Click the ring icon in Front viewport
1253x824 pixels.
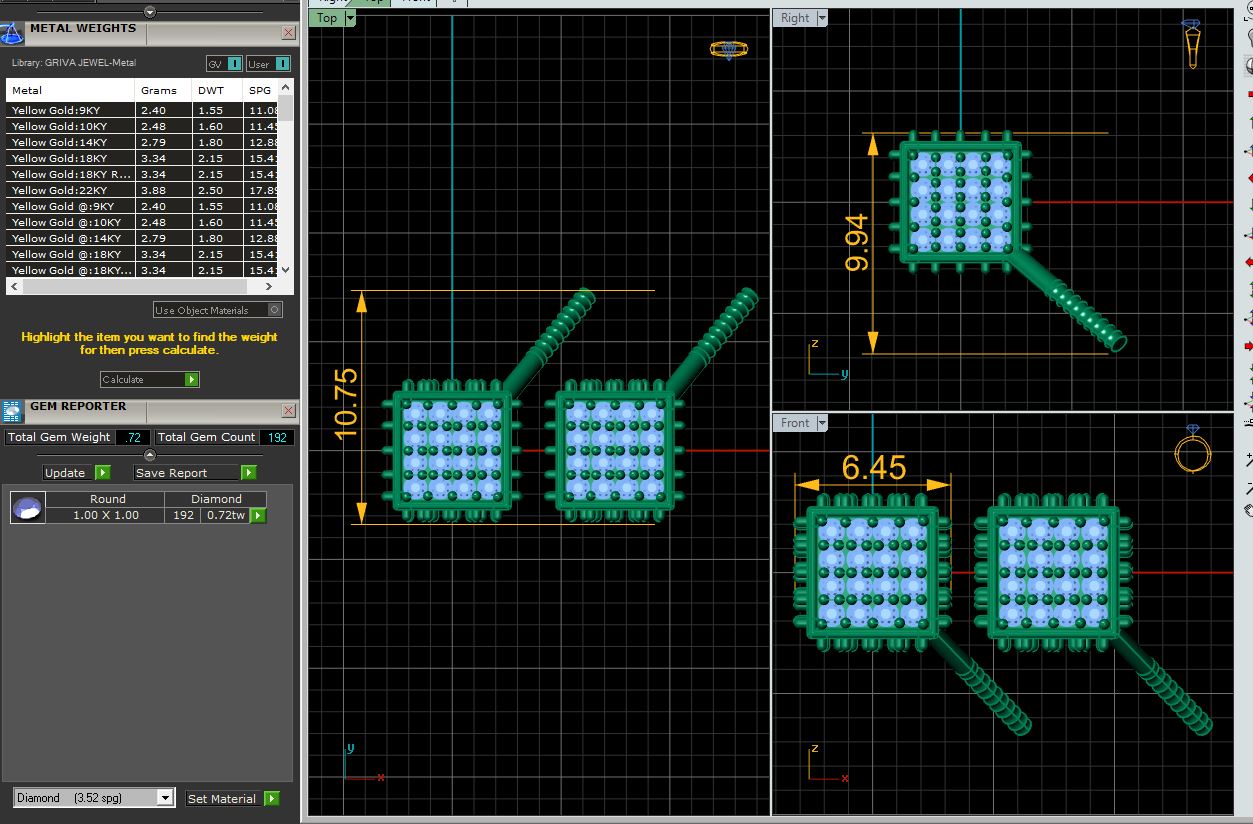(x=1192, y=448)
